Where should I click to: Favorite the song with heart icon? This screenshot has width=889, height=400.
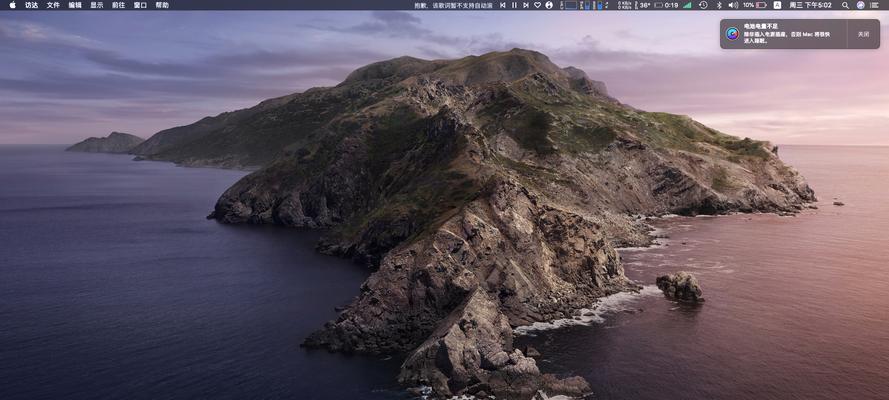point(537,5)
